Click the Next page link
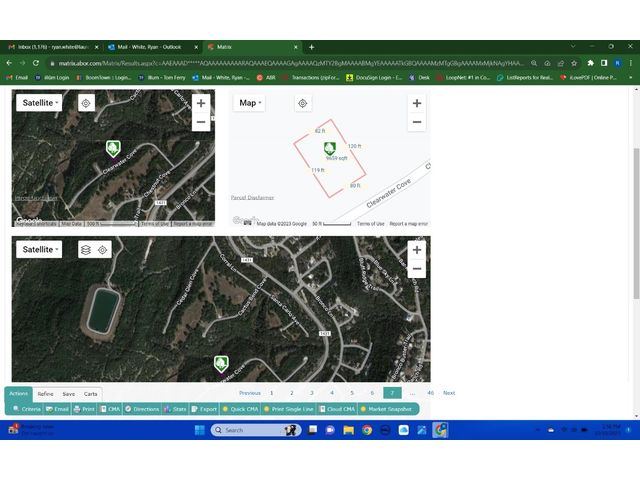 (449, 393)
